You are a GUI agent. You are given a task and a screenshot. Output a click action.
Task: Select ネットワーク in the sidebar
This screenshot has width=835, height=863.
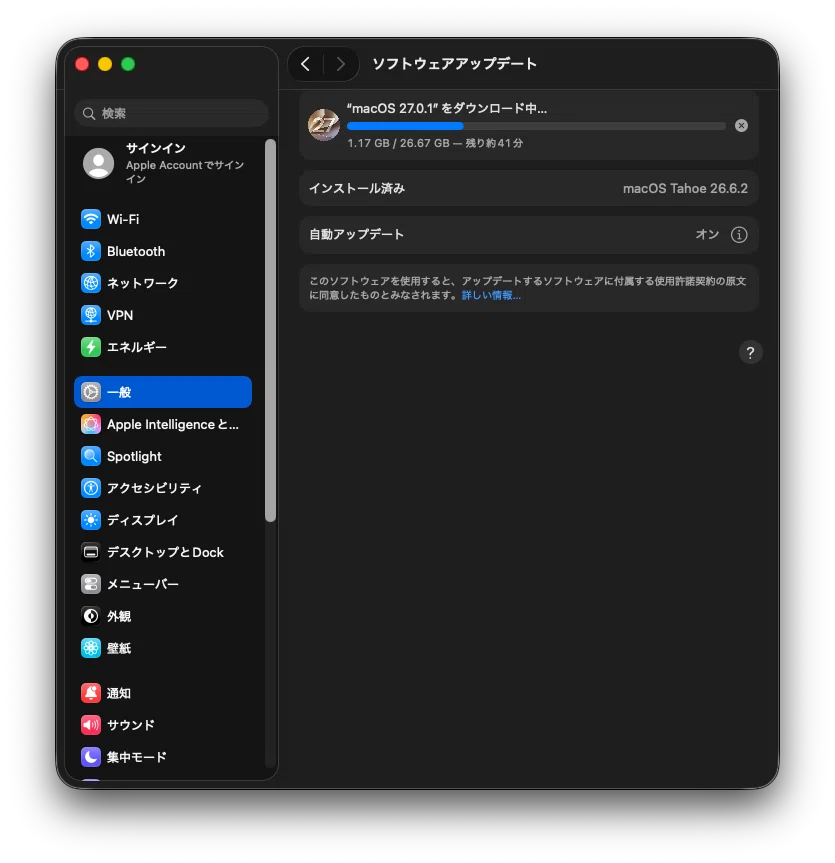pos(163,283)
